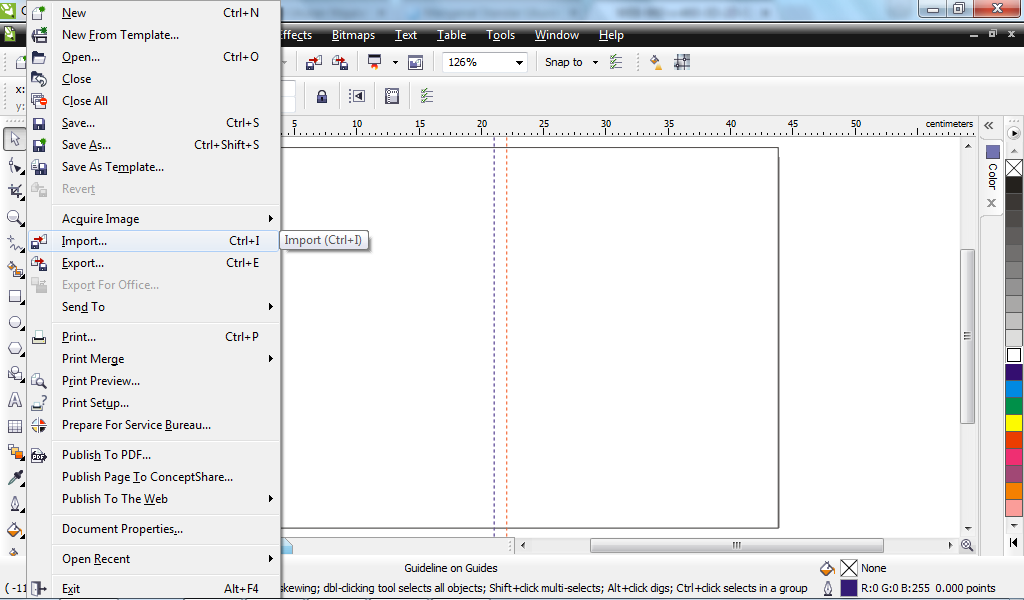Image resolution: width=1024 pixels, height=600 pixels.
Task: Click the blue outline color box in status bar
Action: coord(848,588)
